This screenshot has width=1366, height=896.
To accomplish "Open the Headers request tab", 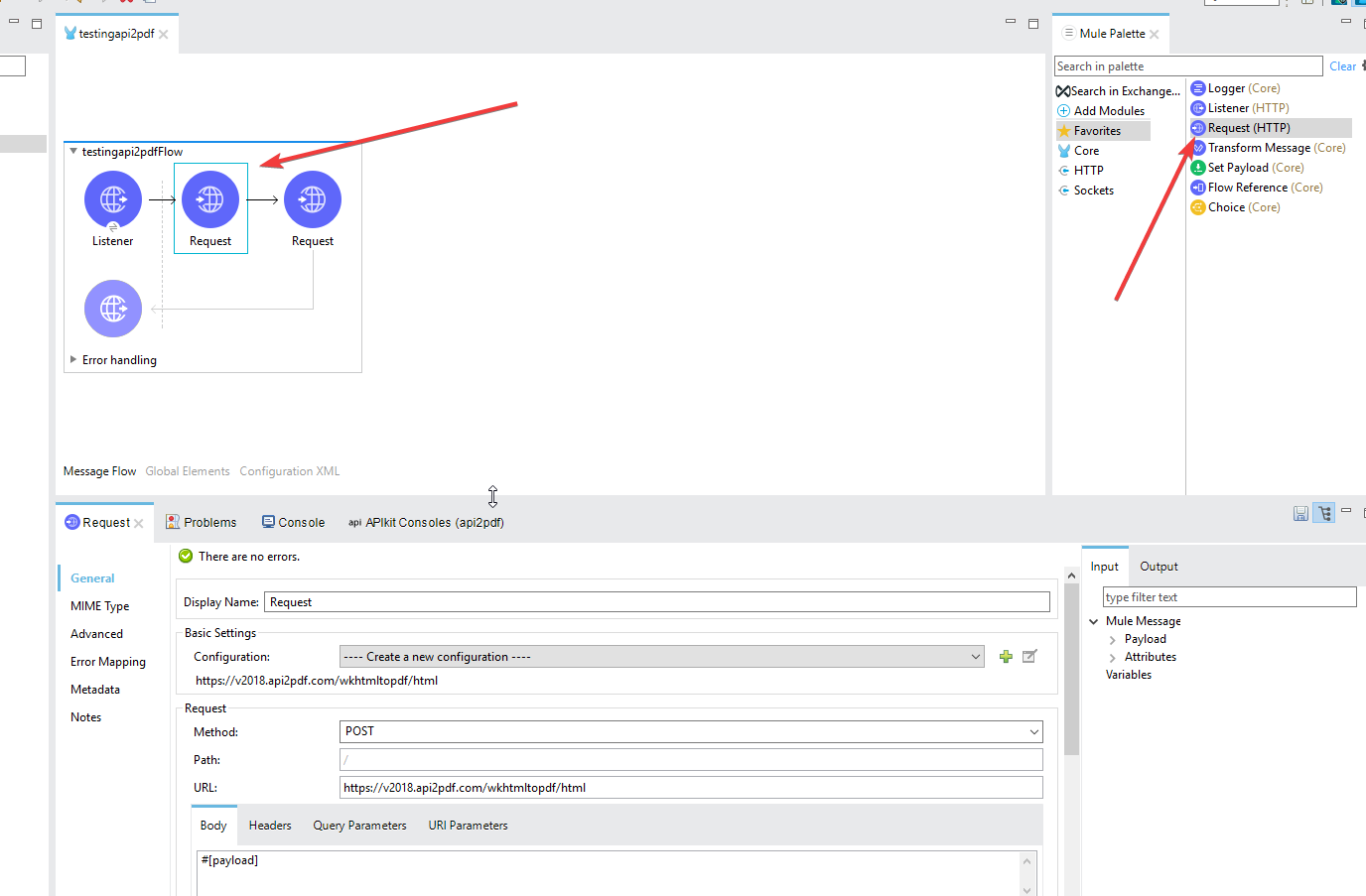I will pyautogui.click(x=270, y=826).
